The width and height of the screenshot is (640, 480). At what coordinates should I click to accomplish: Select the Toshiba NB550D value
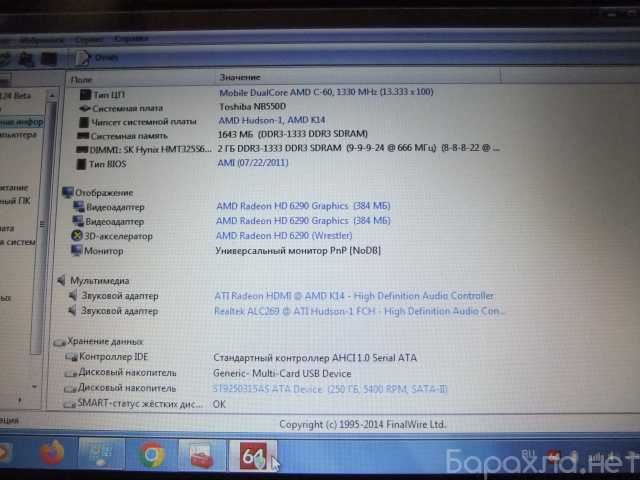point(252,106)
